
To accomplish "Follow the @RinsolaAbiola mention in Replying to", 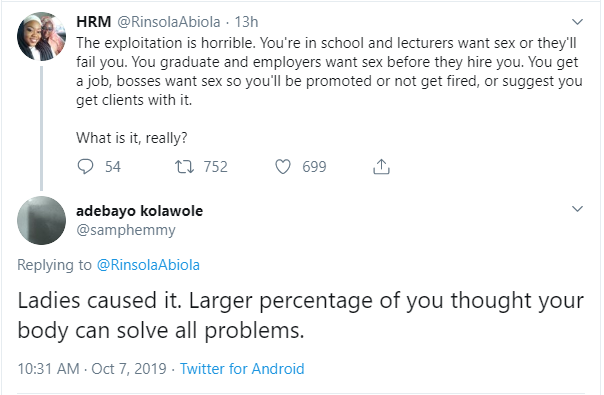I will (148, 265).
